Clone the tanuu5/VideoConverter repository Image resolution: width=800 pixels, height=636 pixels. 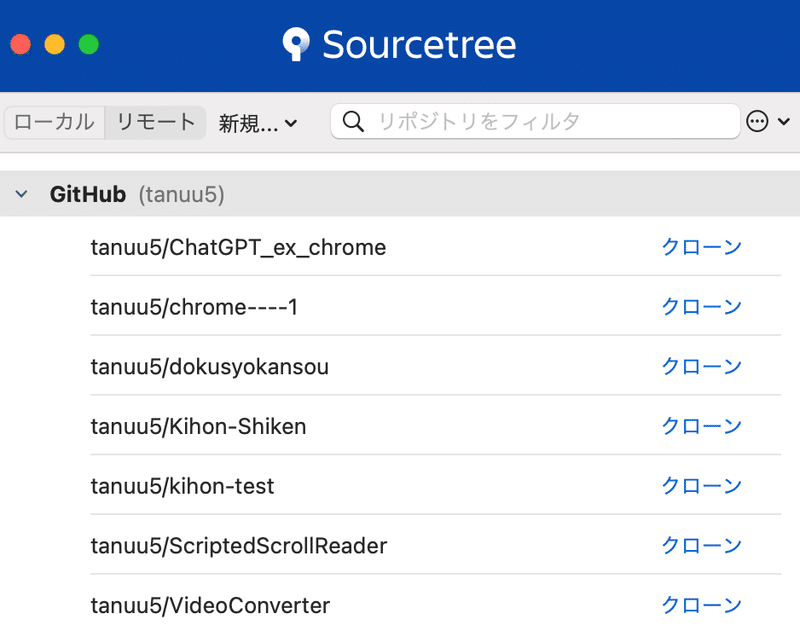click(702, 605)
